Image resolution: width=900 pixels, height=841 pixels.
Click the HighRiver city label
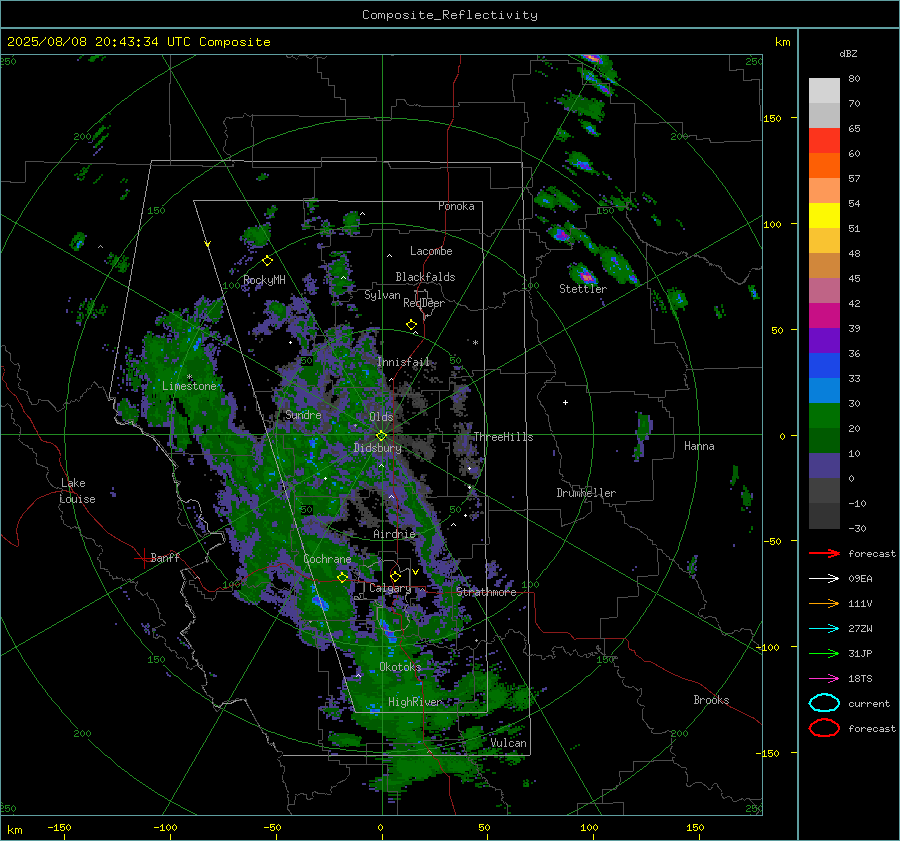(415, 702)
